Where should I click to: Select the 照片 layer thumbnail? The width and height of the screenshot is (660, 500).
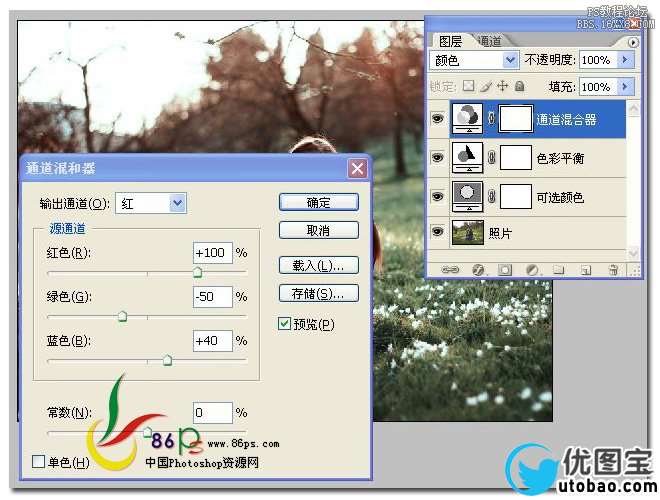(468, 232)
